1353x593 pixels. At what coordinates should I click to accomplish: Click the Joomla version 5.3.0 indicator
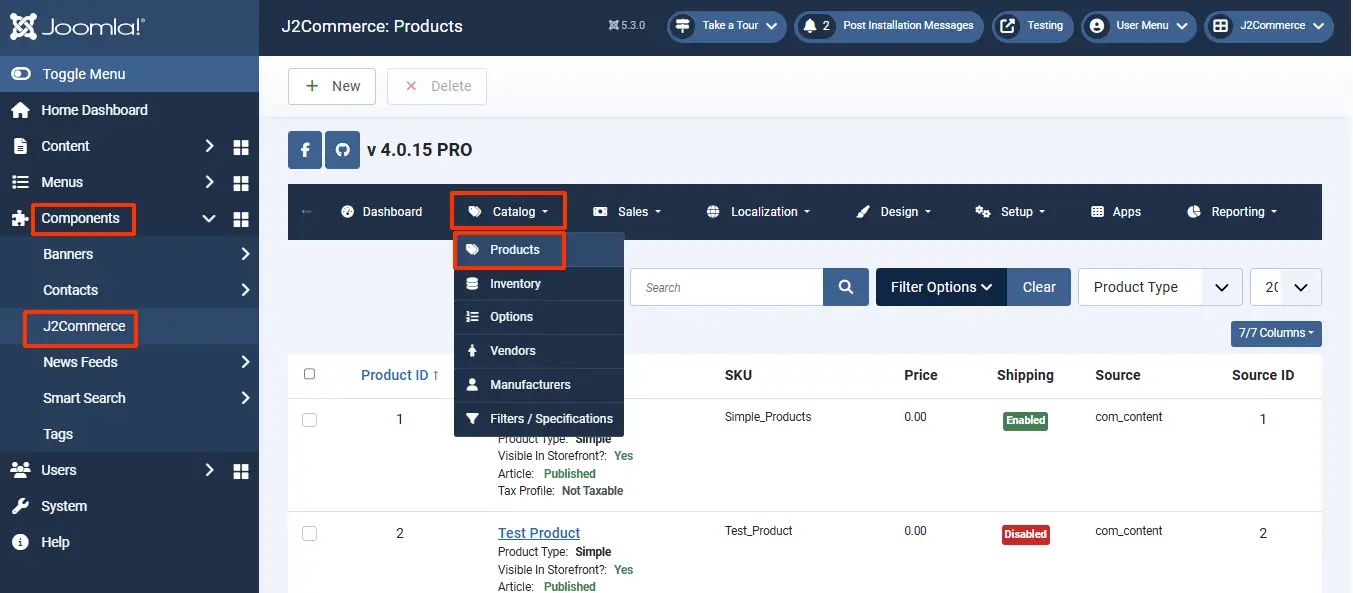point(627,26)
